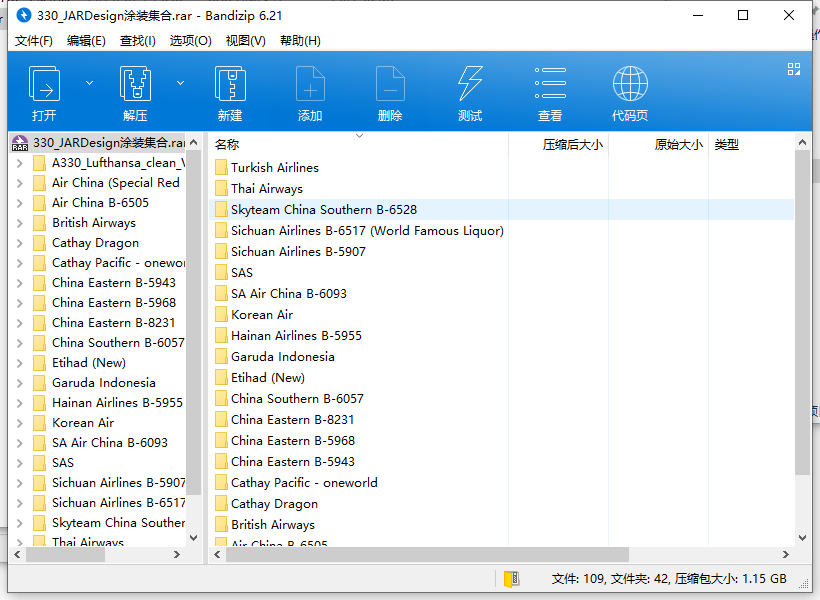Click tree panel vertical scrollbar up arrow

(x=193, y=142)
